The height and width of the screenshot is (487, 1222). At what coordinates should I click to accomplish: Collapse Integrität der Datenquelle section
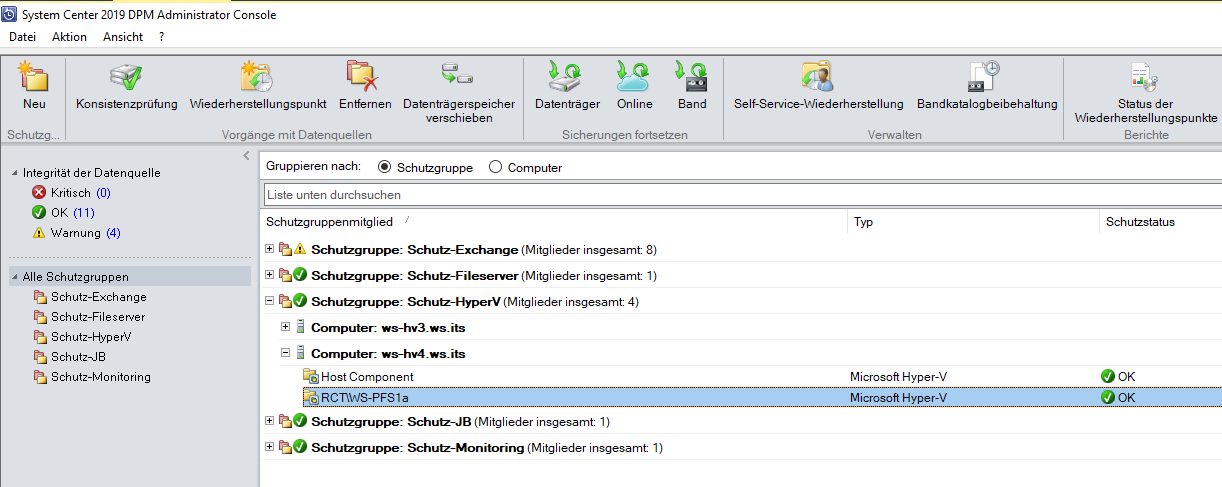[x=14, y=173]
